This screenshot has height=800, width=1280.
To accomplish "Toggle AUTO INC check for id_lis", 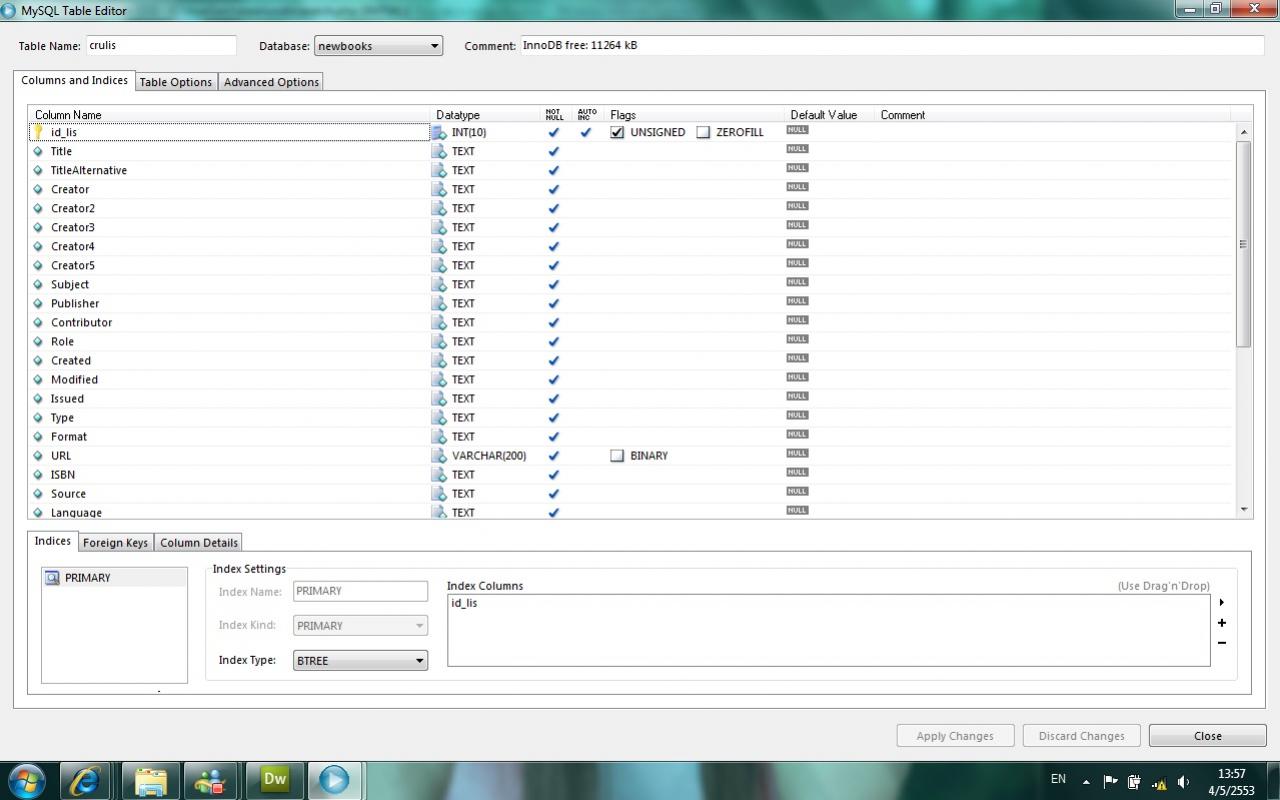I will coord(586,132).
